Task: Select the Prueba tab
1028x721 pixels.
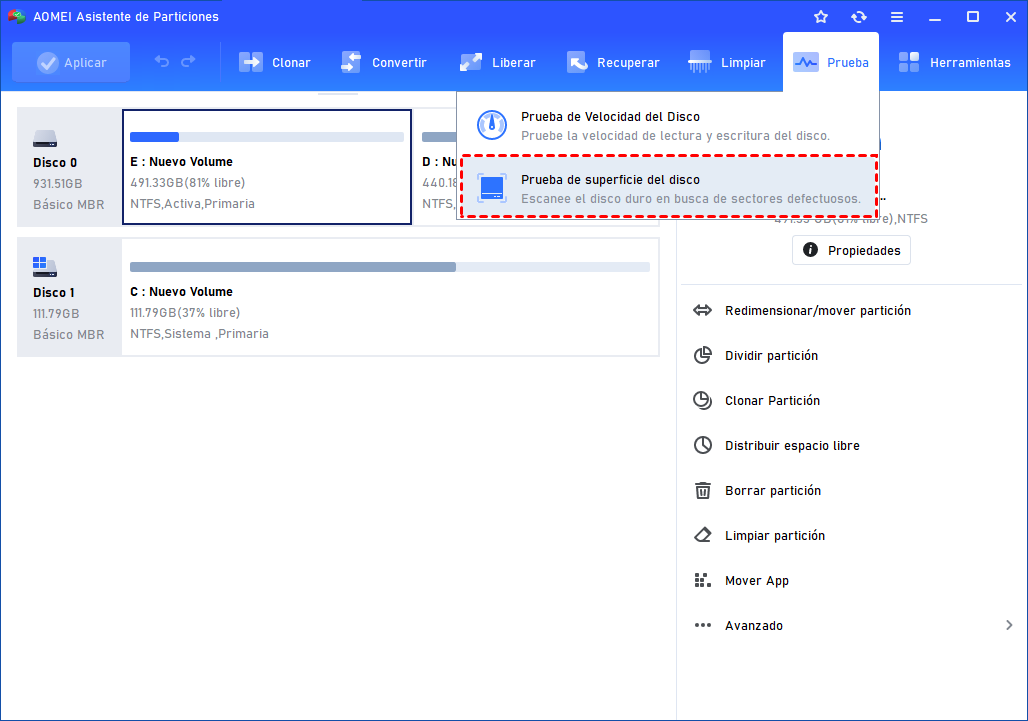Action: point(831,62)
